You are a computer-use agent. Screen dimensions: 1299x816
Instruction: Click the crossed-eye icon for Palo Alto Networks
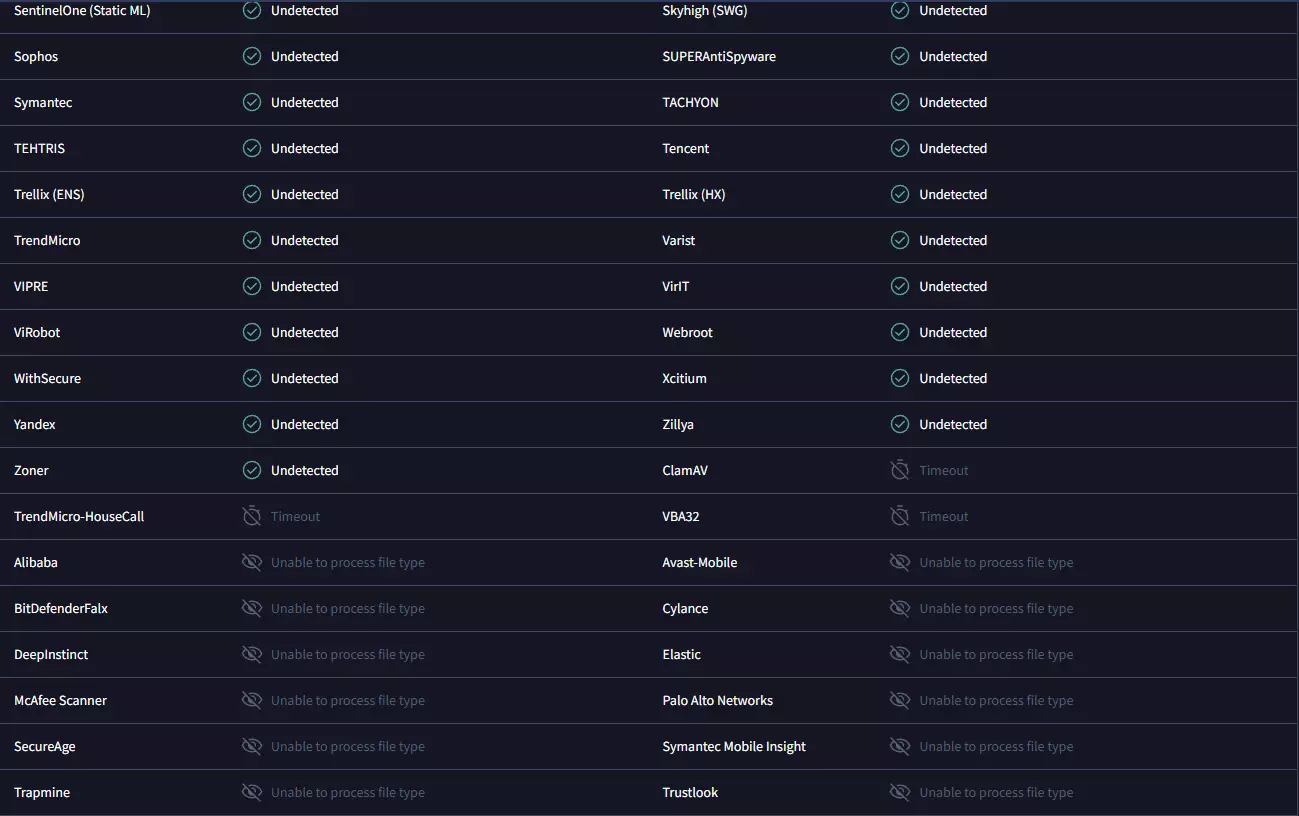pos(900,700)
